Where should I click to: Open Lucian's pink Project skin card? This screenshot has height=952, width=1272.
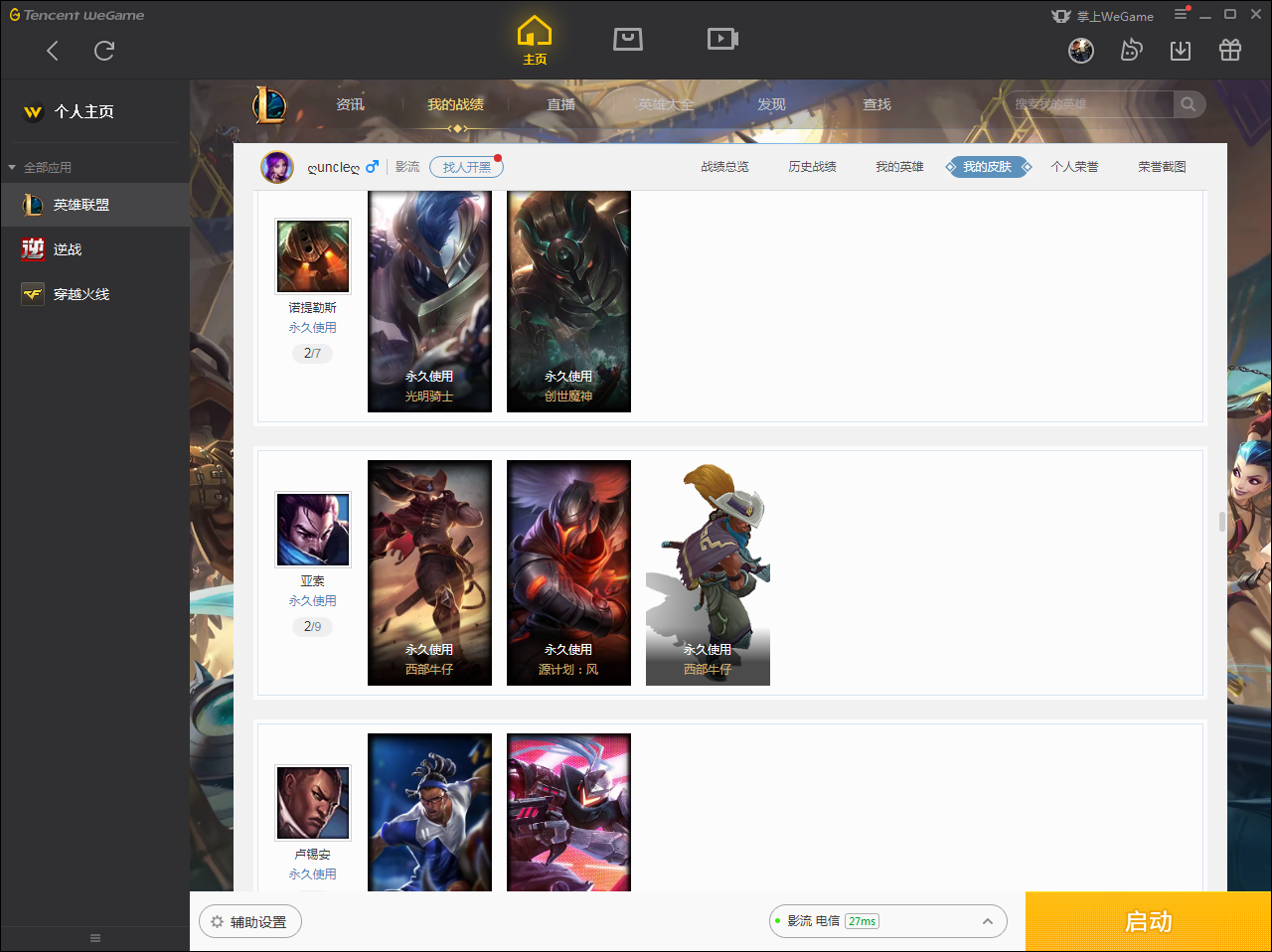(x=568, y=812)
